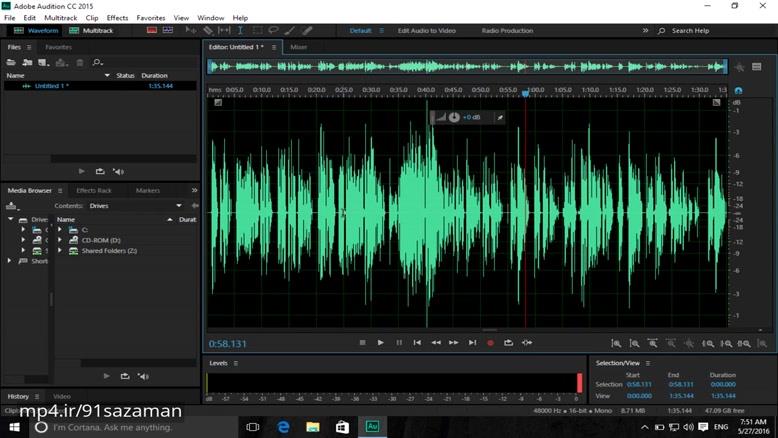Click the Stop button in transport

pyautogui.click(x=362, y=343)
